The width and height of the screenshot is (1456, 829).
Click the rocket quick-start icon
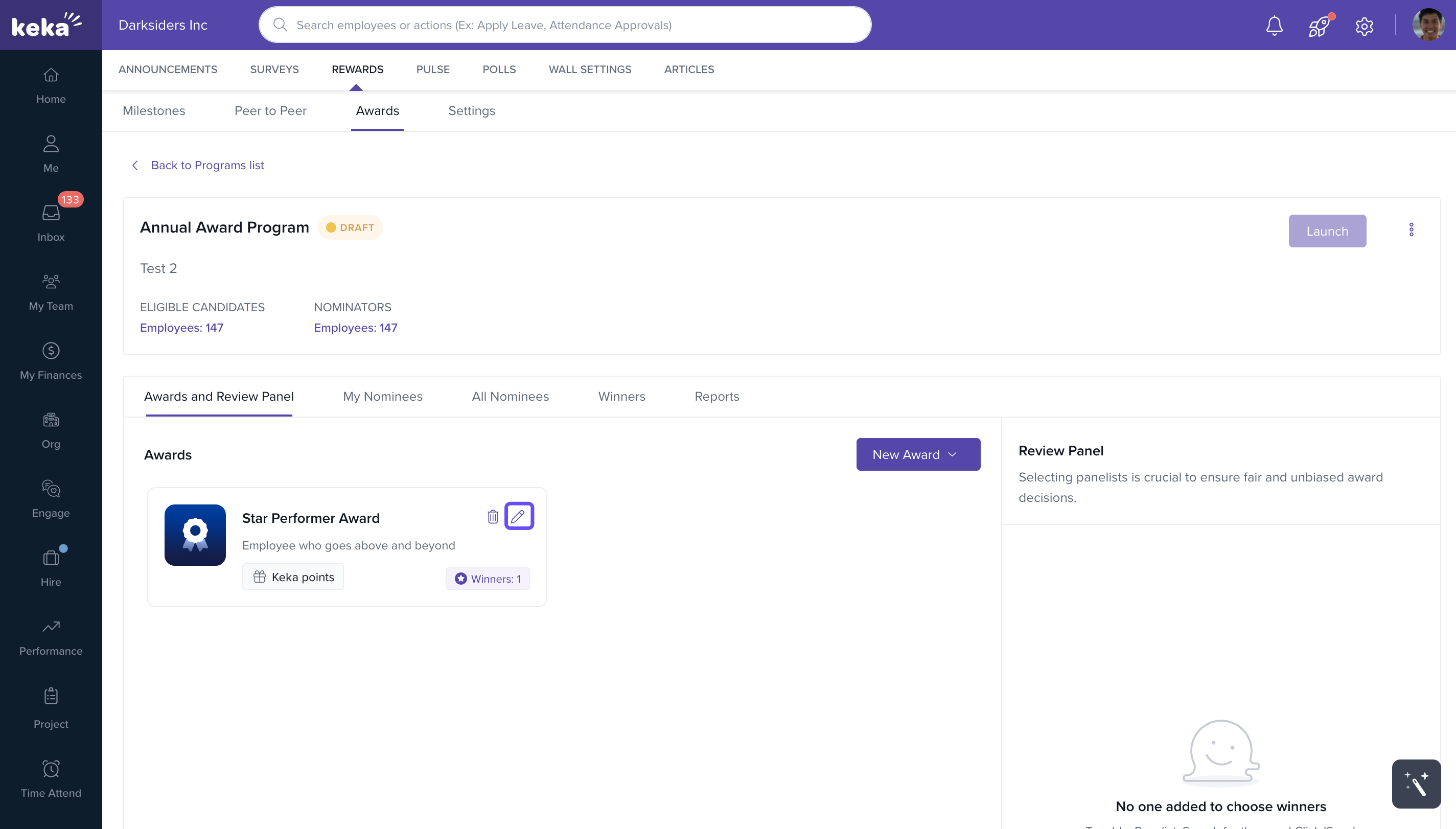[x=1318, y=26]
